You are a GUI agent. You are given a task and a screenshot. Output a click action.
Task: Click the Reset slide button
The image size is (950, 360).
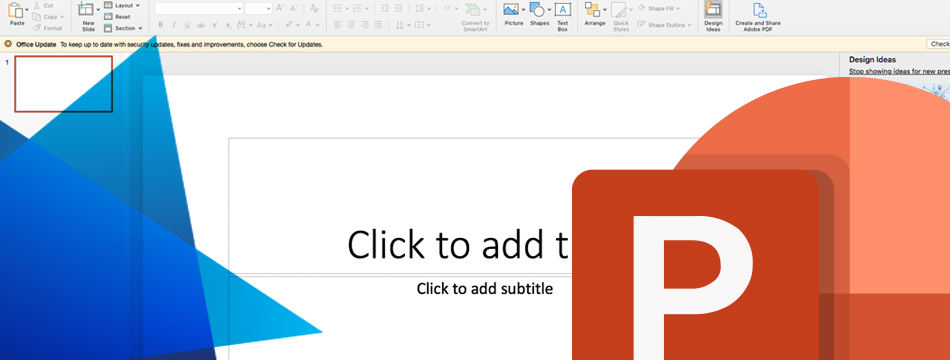click(x=117, y=17)
